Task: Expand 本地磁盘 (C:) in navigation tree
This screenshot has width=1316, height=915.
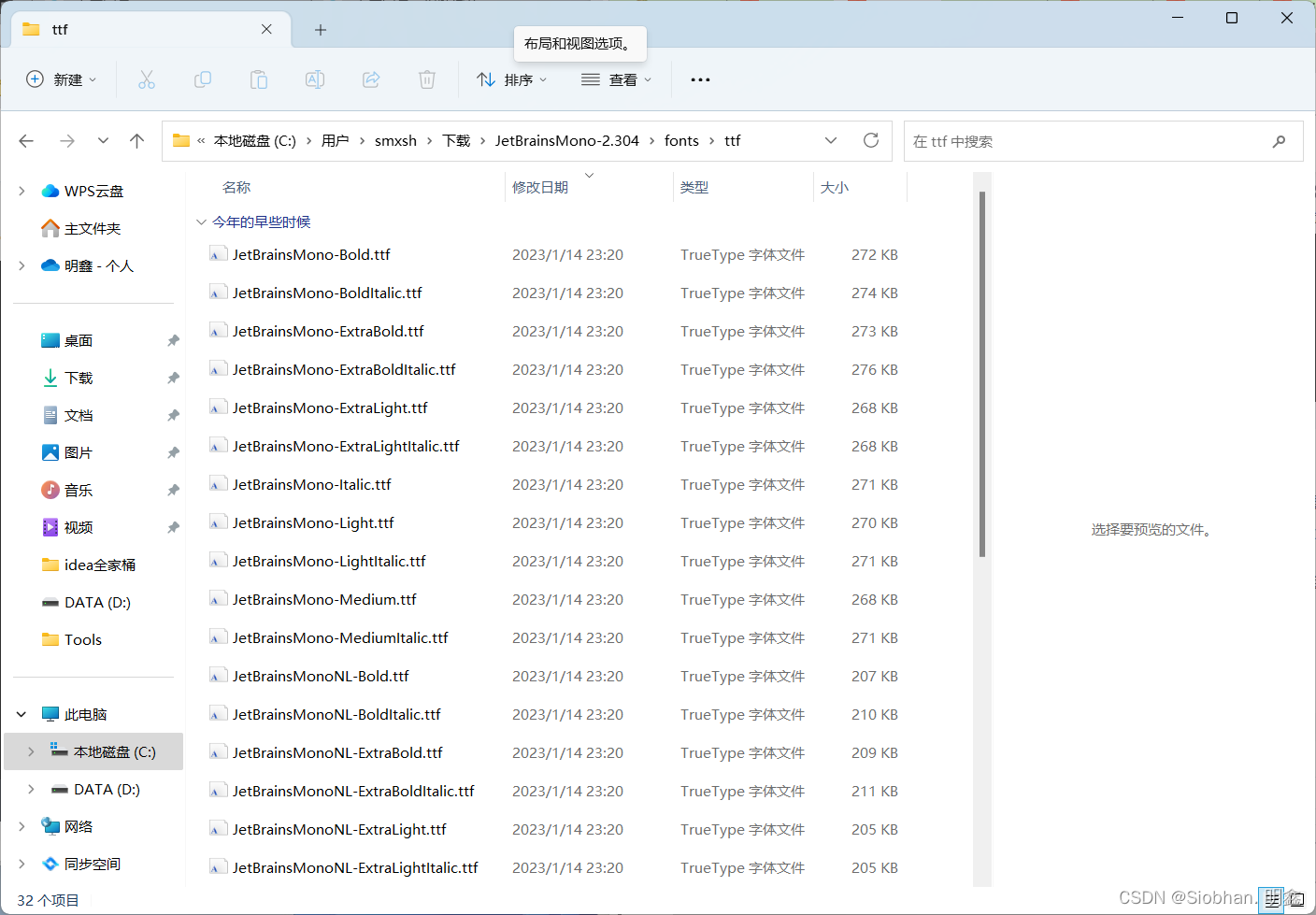Action: pyautogui.click(x=31, y=751)
